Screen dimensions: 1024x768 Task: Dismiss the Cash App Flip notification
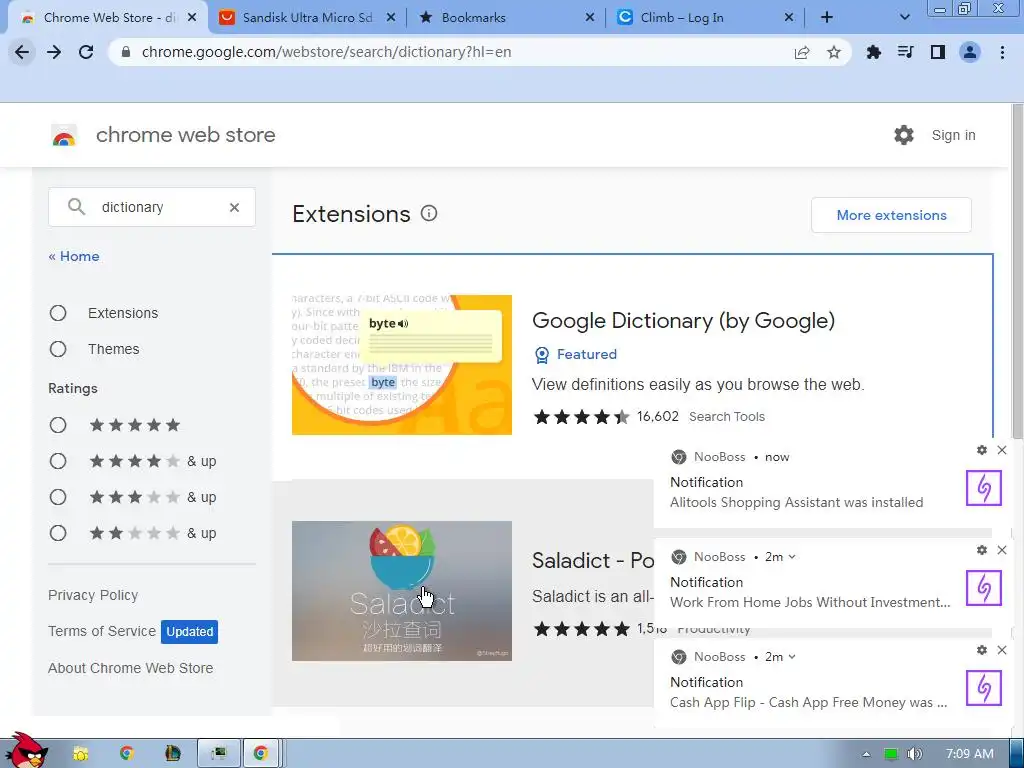[x=1002, y=650]
